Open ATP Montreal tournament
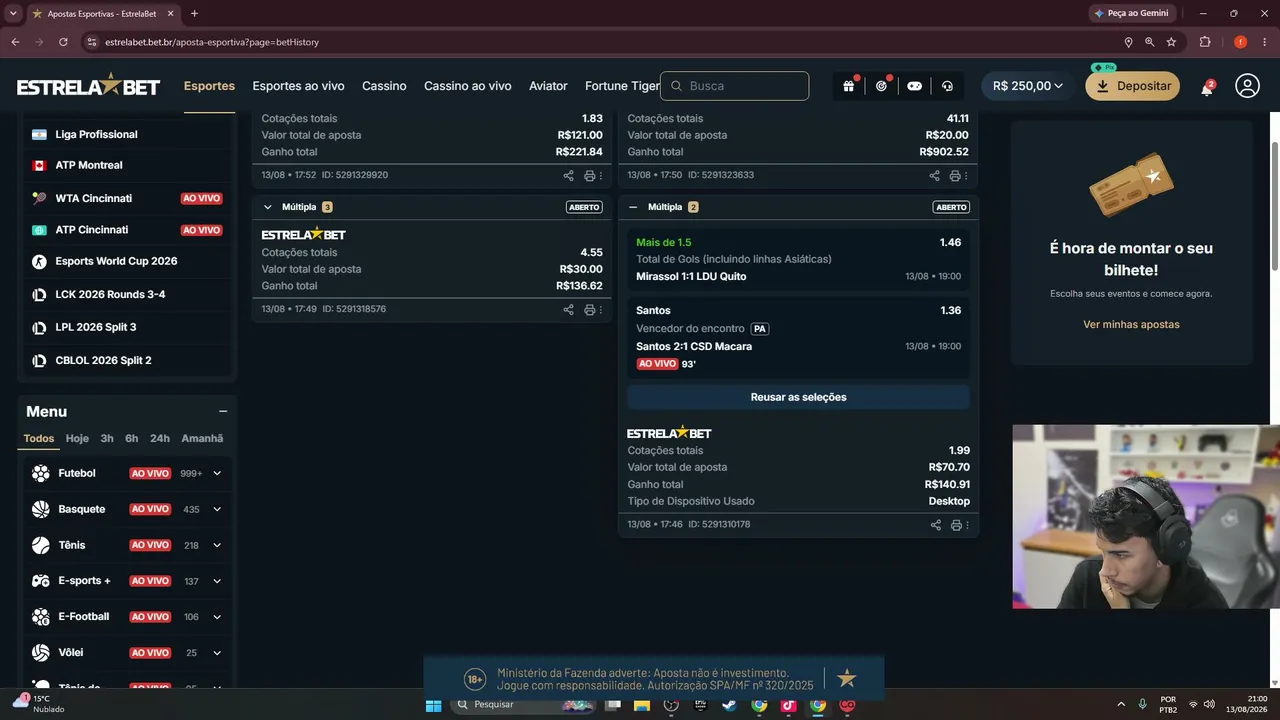The height and width of the screenshot is (720, 1280). coord(89,165)
